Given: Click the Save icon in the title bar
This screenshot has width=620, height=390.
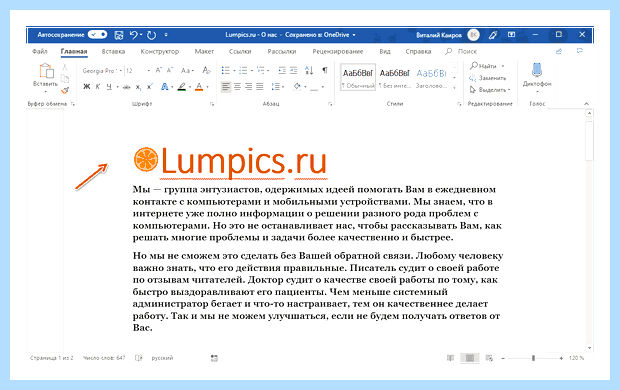Looking at the screenshot, I should point(119,35).
